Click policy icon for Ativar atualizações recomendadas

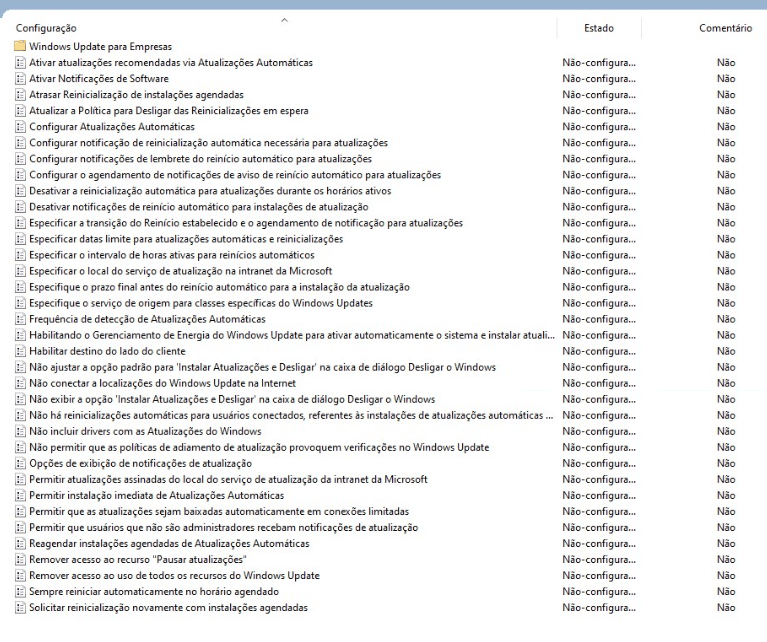point(20,62)
